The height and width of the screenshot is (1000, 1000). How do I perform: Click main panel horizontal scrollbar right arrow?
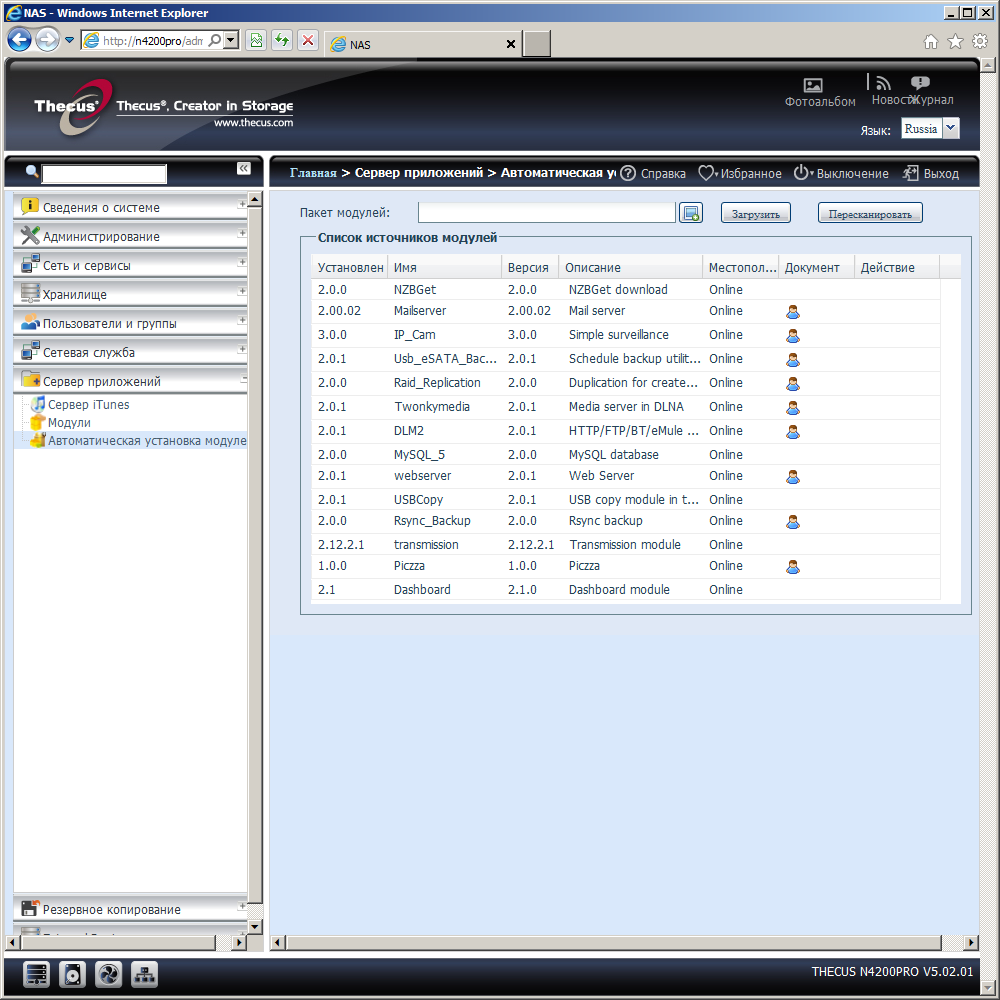(x=970, y=942)
